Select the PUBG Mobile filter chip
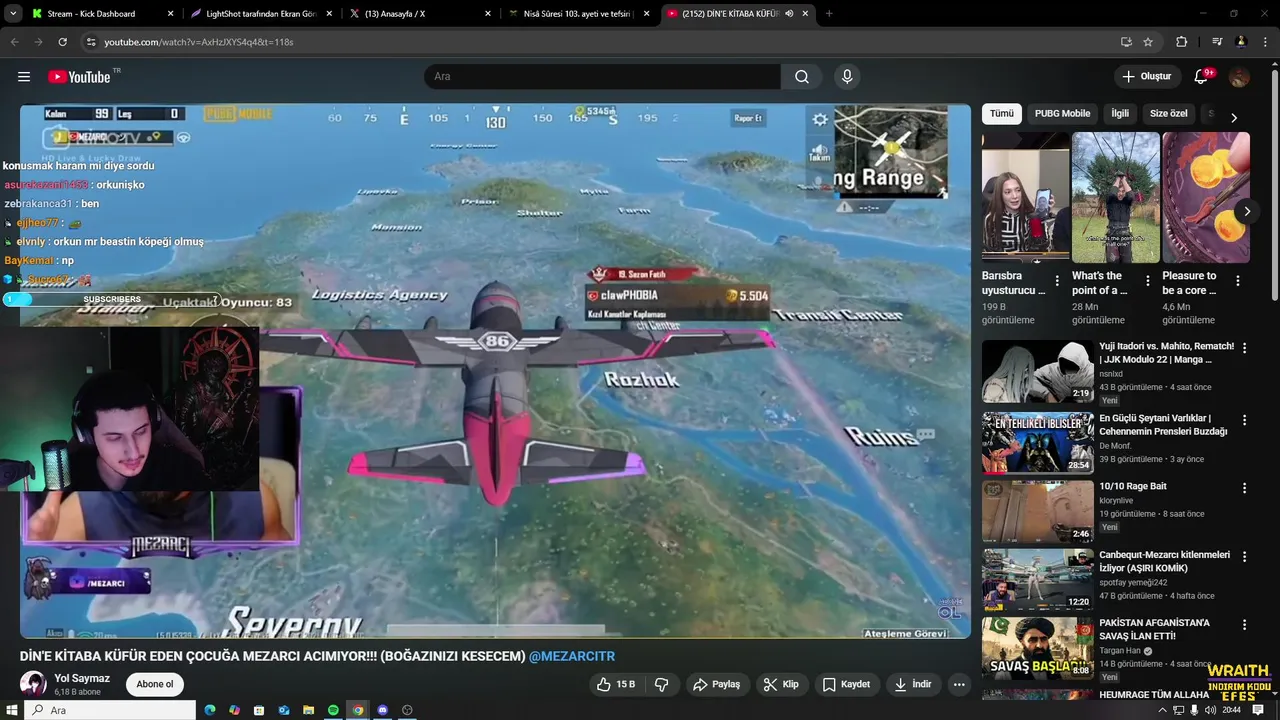 pos(1062,114)
